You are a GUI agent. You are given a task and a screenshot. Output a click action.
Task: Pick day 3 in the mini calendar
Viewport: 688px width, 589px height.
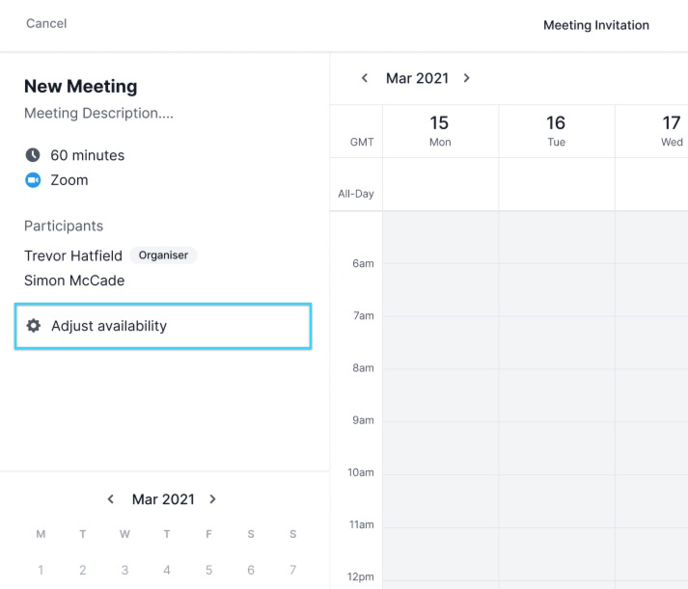coord(125,570)
